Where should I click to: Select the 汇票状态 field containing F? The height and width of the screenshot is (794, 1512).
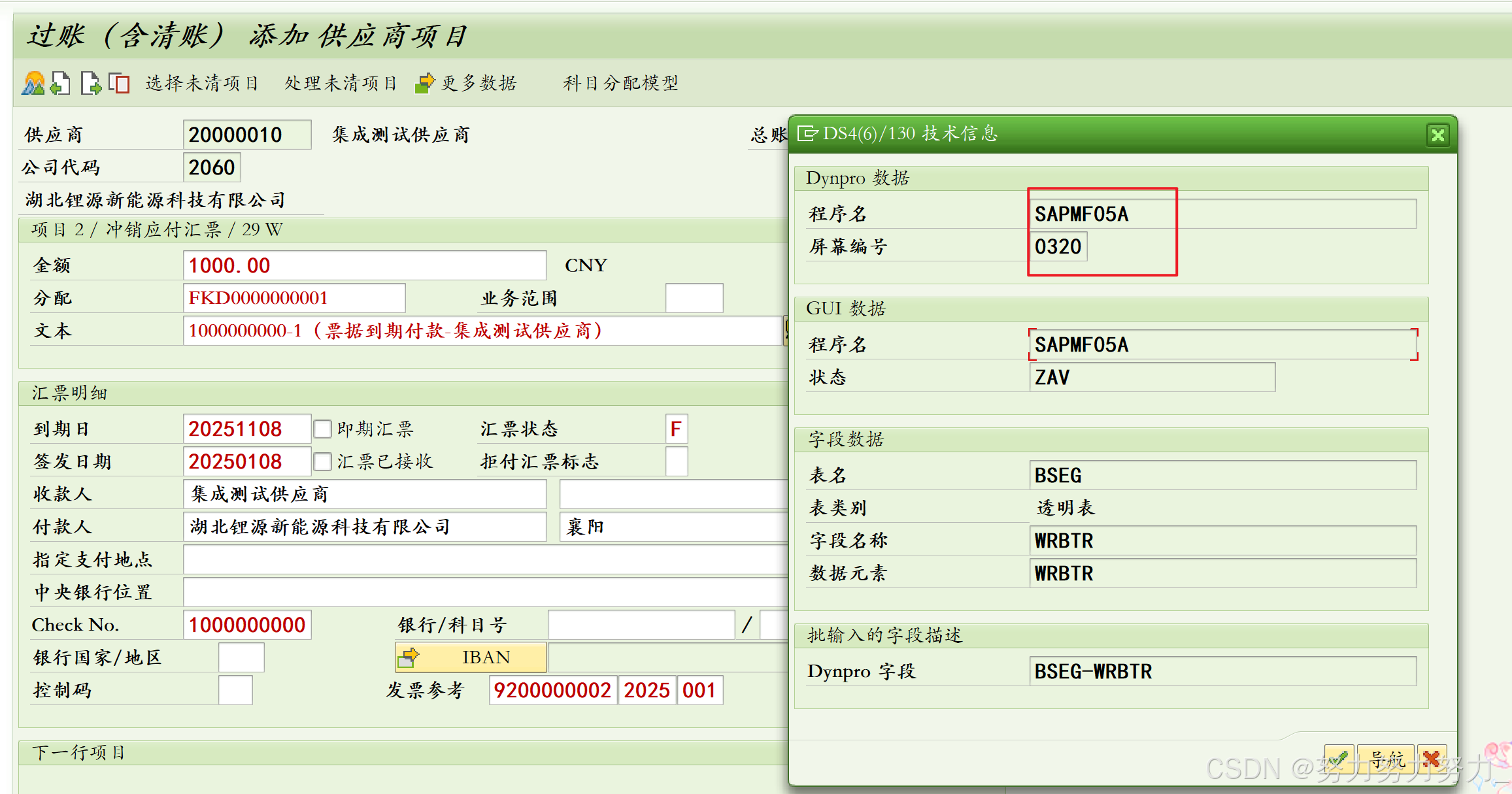[676, 429]
